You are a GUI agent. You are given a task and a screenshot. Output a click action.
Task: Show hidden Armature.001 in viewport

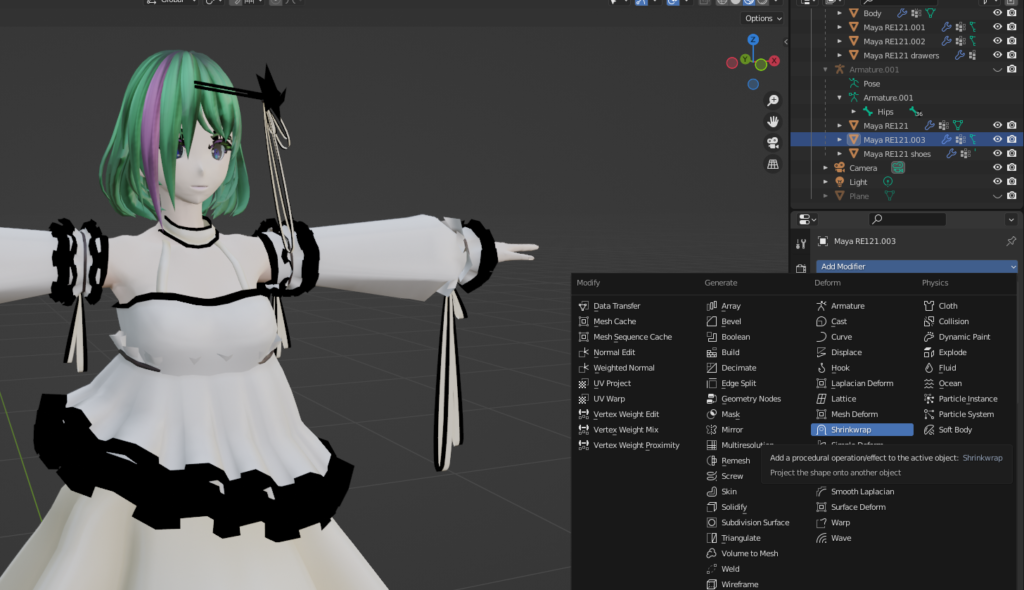(997, 69)
